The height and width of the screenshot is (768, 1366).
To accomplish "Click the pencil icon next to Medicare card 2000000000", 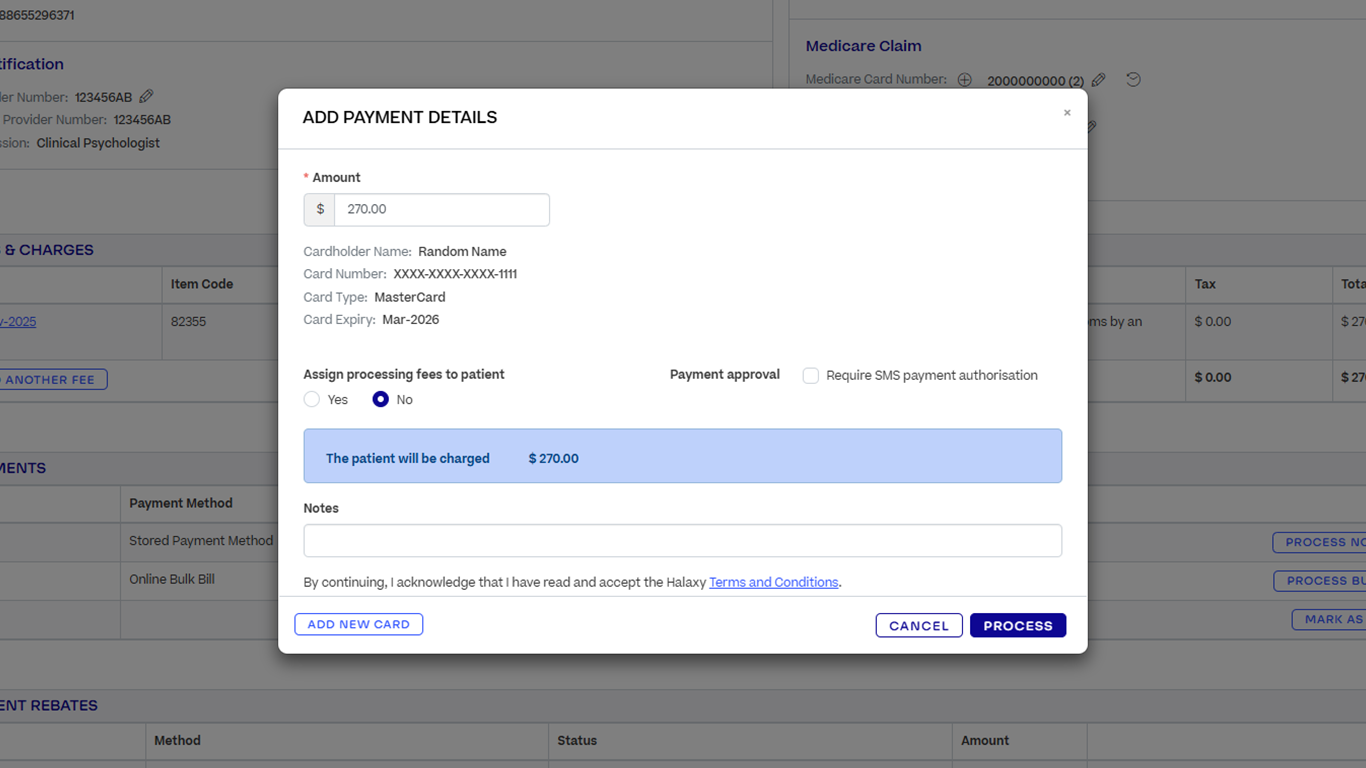I will click(1099, 80).
